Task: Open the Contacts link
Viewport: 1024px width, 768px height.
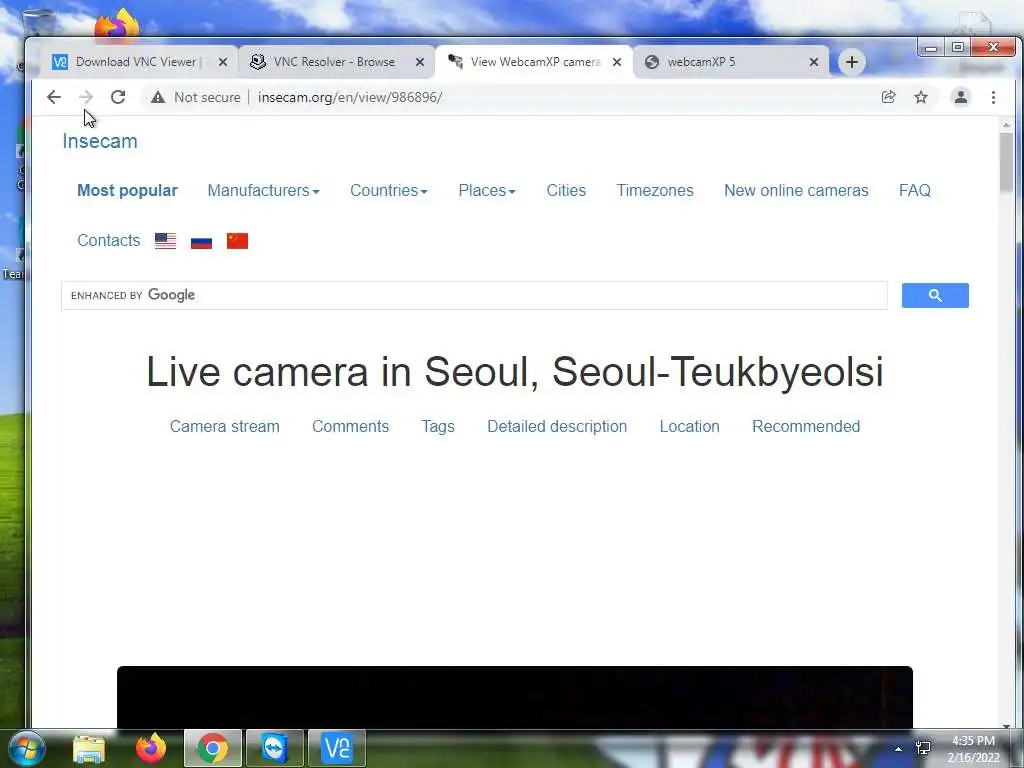Action: [108, 240]
